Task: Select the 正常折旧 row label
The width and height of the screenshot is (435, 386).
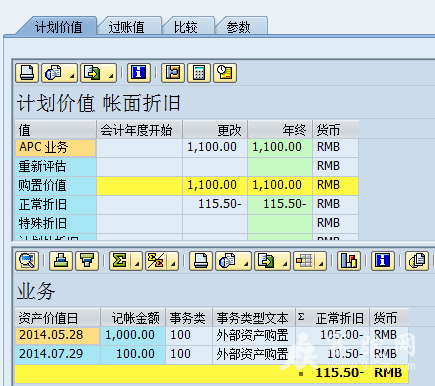Action: click(x=55, y=205)
